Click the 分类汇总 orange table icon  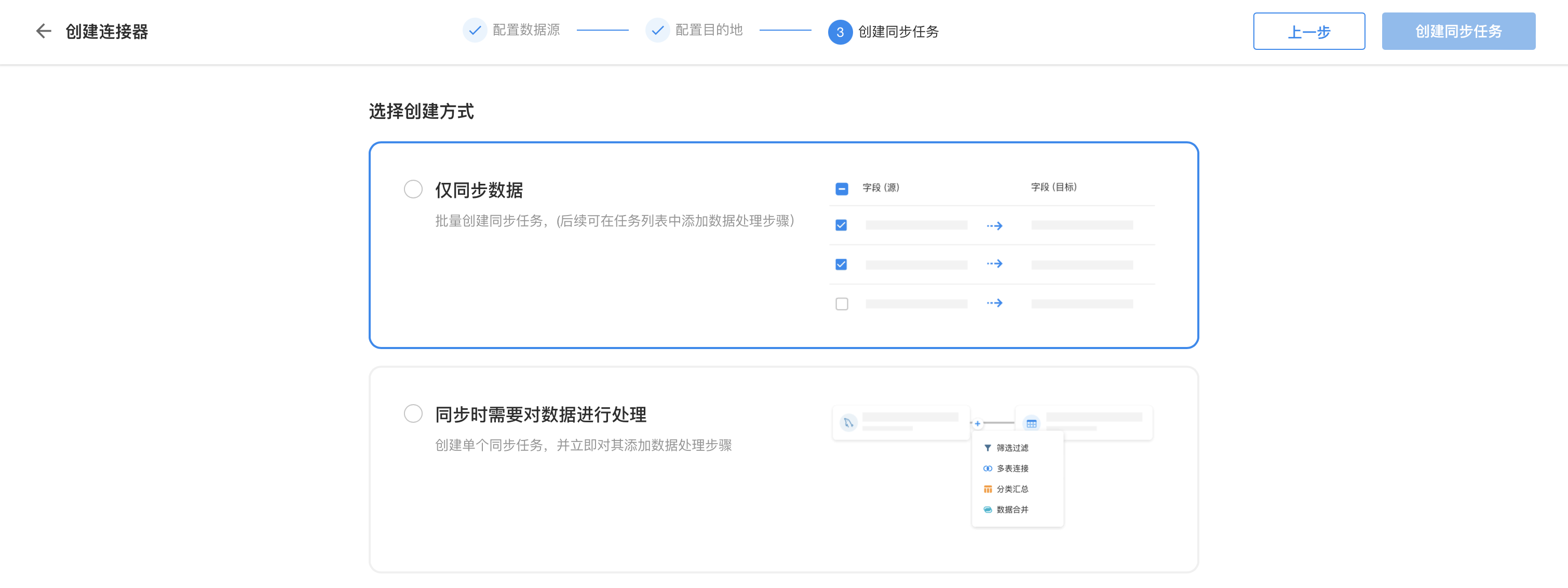pyautogui.click(x=988, y=489)
